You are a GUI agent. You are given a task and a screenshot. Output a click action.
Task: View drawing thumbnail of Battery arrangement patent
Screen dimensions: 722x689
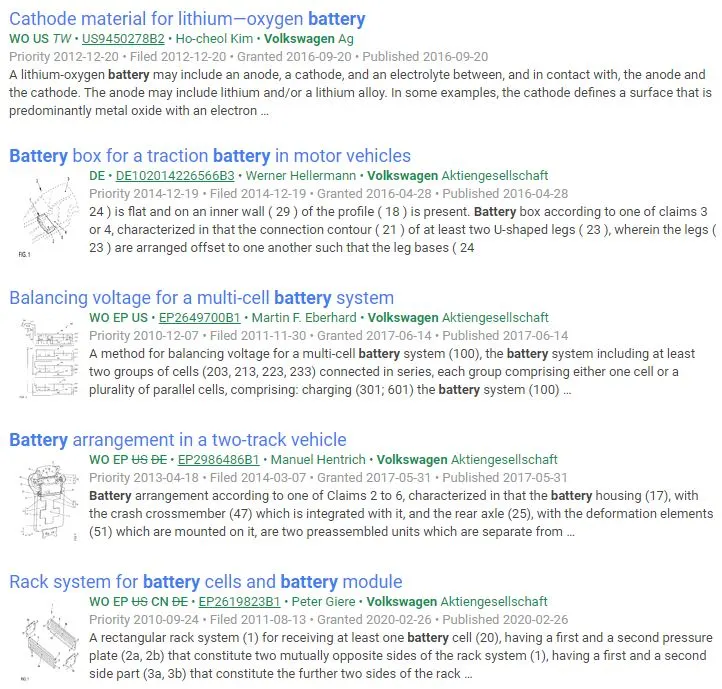pyautogui.click(x=48, y=501)
